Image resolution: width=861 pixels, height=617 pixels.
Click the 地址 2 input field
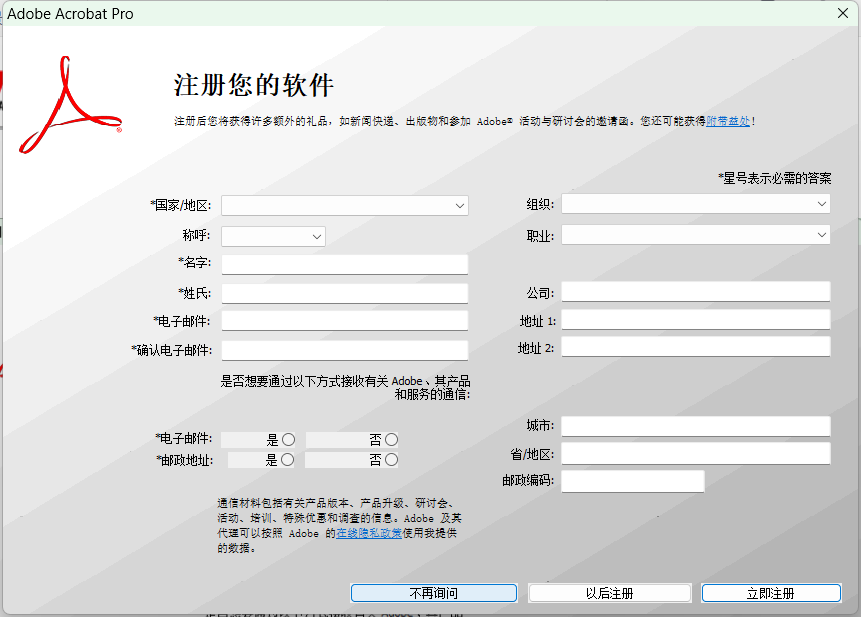click(696, 347)
